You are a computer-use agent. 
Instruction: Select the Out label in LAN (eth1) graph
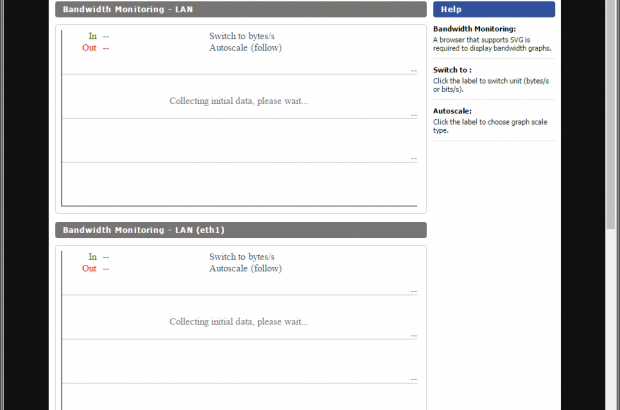click(x=89, y=268)
